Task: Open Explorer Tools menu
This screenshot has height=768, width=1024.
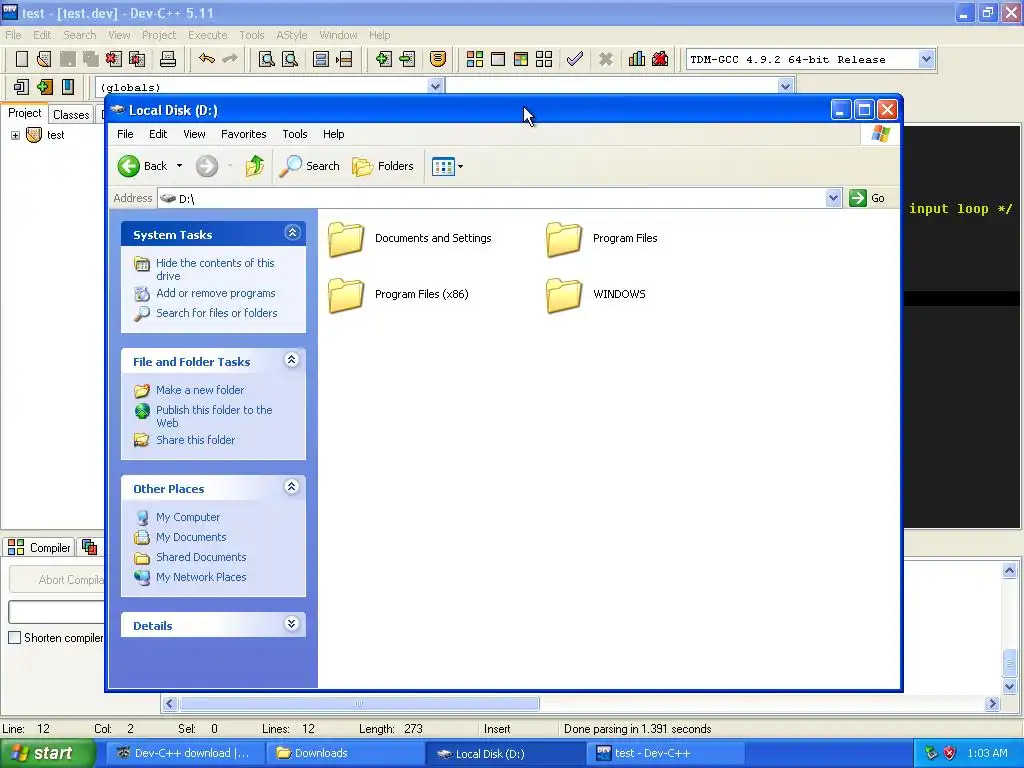Action: tap(295, 134)
